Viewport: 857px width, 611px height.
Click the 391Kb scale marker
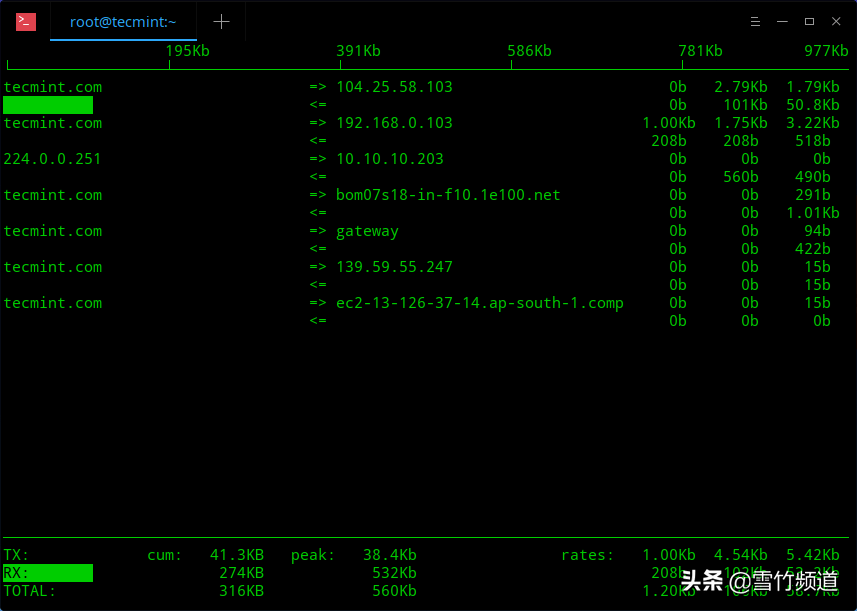[x=358, y=51]
